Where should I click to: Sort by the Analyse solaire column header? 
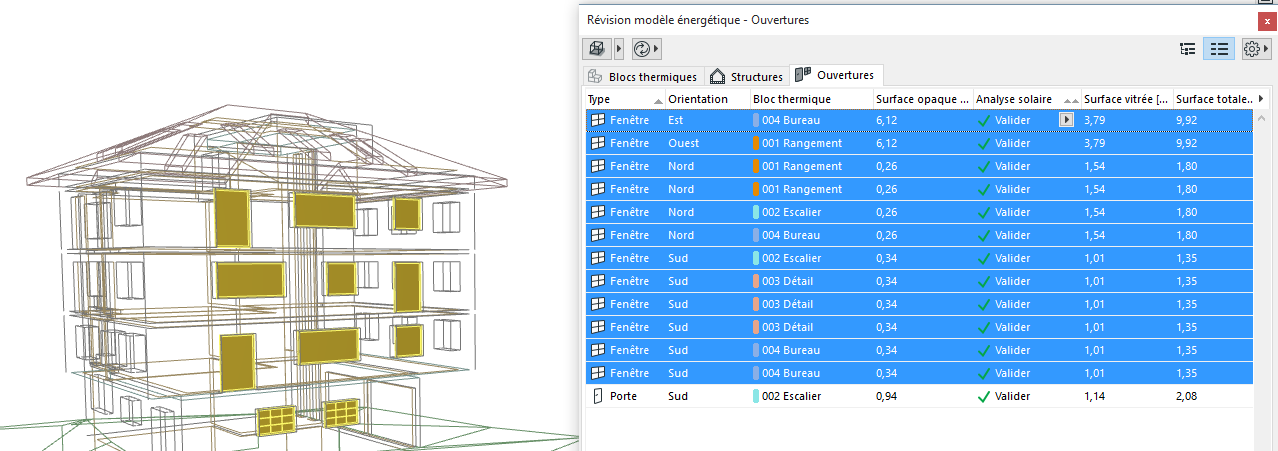(x=1027, y=99)
